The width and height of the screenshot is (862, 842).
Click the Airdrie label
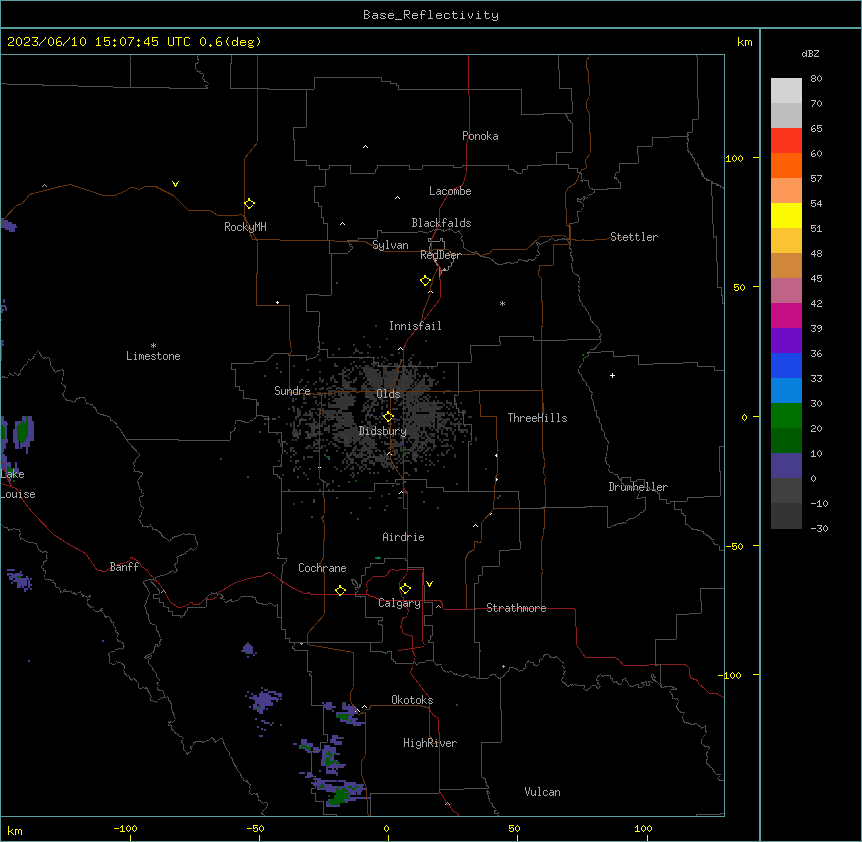(403, 537)
